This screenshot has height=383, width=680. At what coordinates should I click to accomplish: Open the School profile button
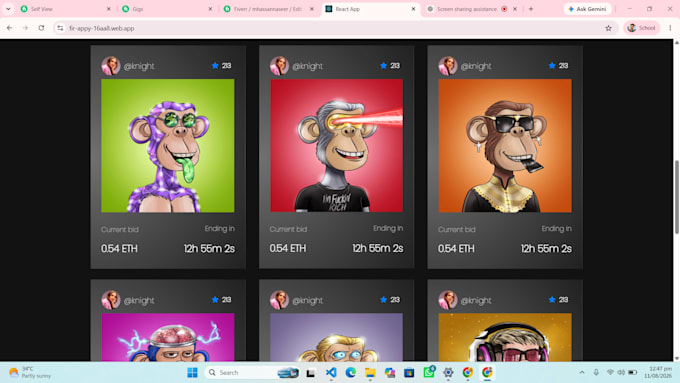tap(641, 28)
